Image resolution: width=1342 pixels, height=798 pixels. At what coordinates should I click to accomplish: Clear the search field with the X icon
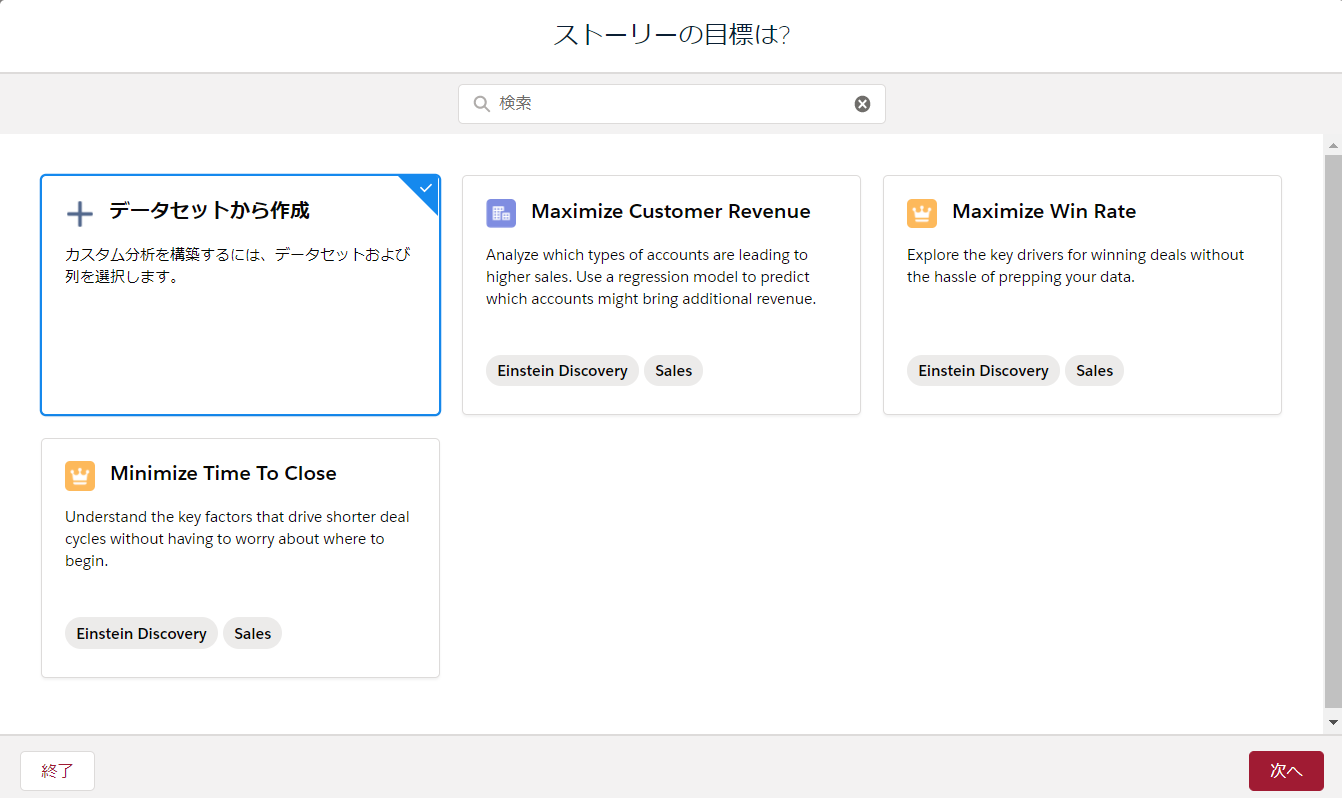(862, 104)
